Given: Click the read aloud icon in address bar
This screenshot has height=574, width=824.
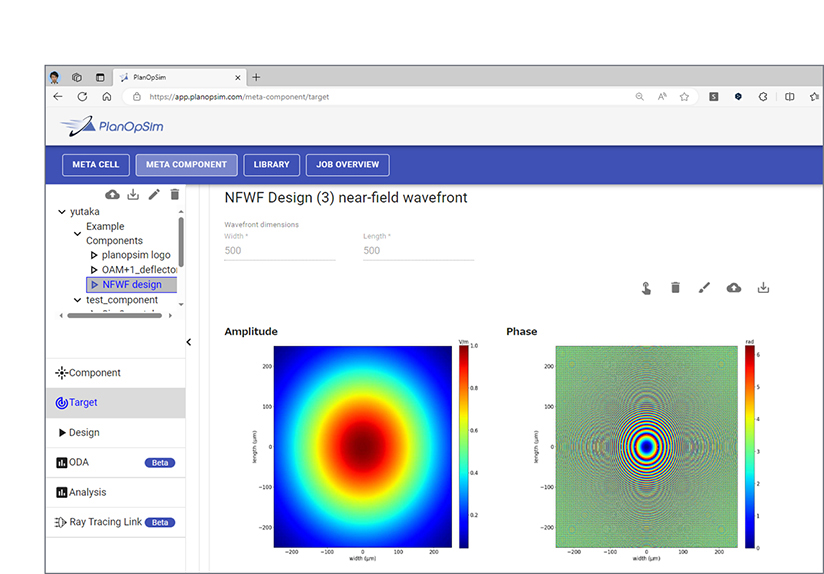Looking at the screenshot, I should [x=662, y=97].
